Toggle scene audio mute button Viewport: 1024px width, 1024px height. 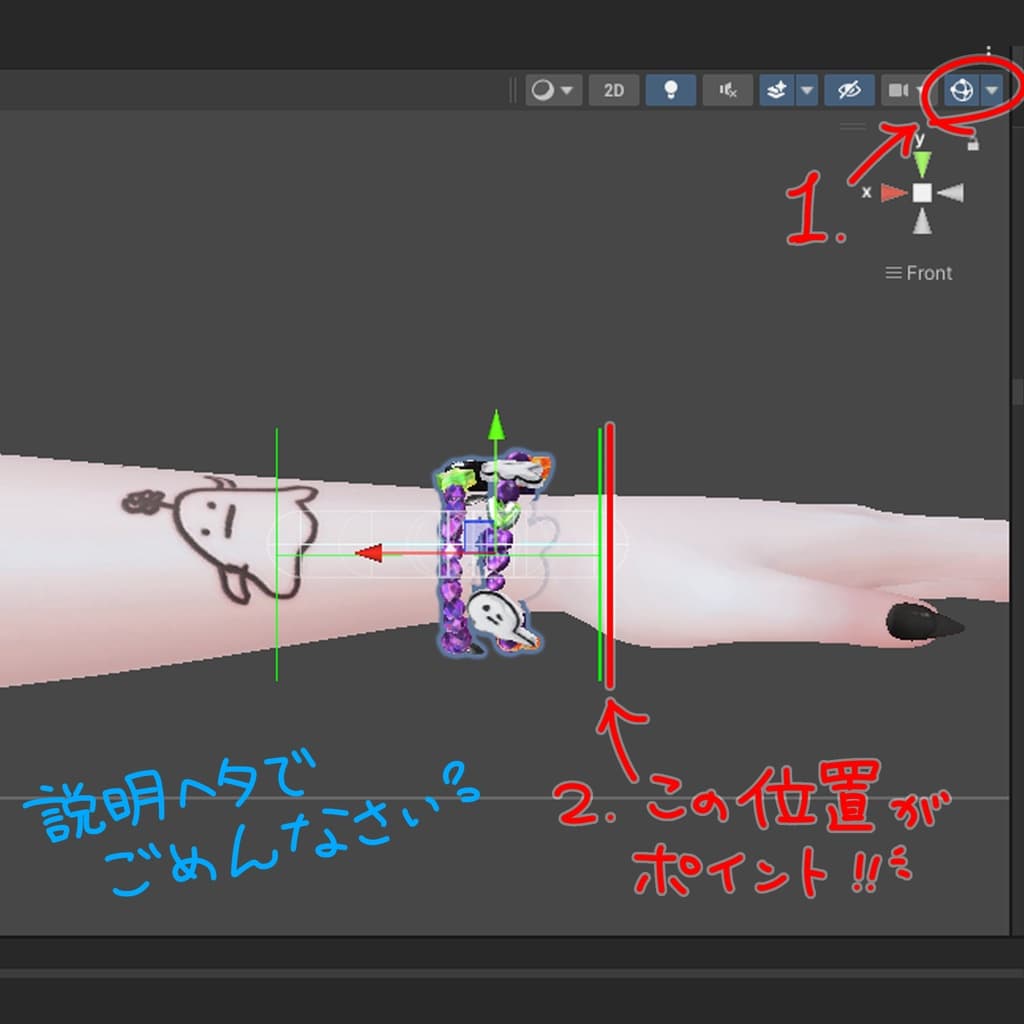[728, 89]
